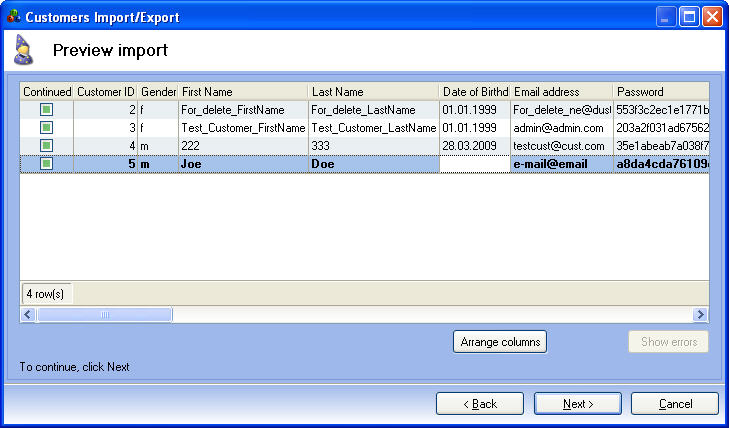The width and height of the screenshot is (729, 428).
Task: Click the app icon in the title bar
Action: (13, 16)
